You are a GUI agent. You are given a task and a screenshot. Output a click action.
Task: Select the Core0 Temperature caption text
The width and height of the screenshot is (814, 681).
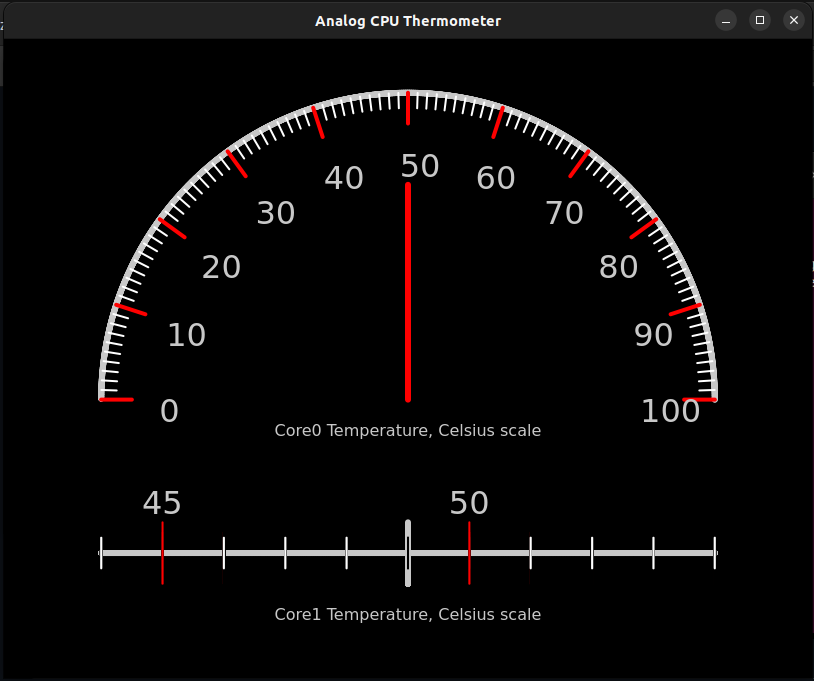[x=407, y=430]
